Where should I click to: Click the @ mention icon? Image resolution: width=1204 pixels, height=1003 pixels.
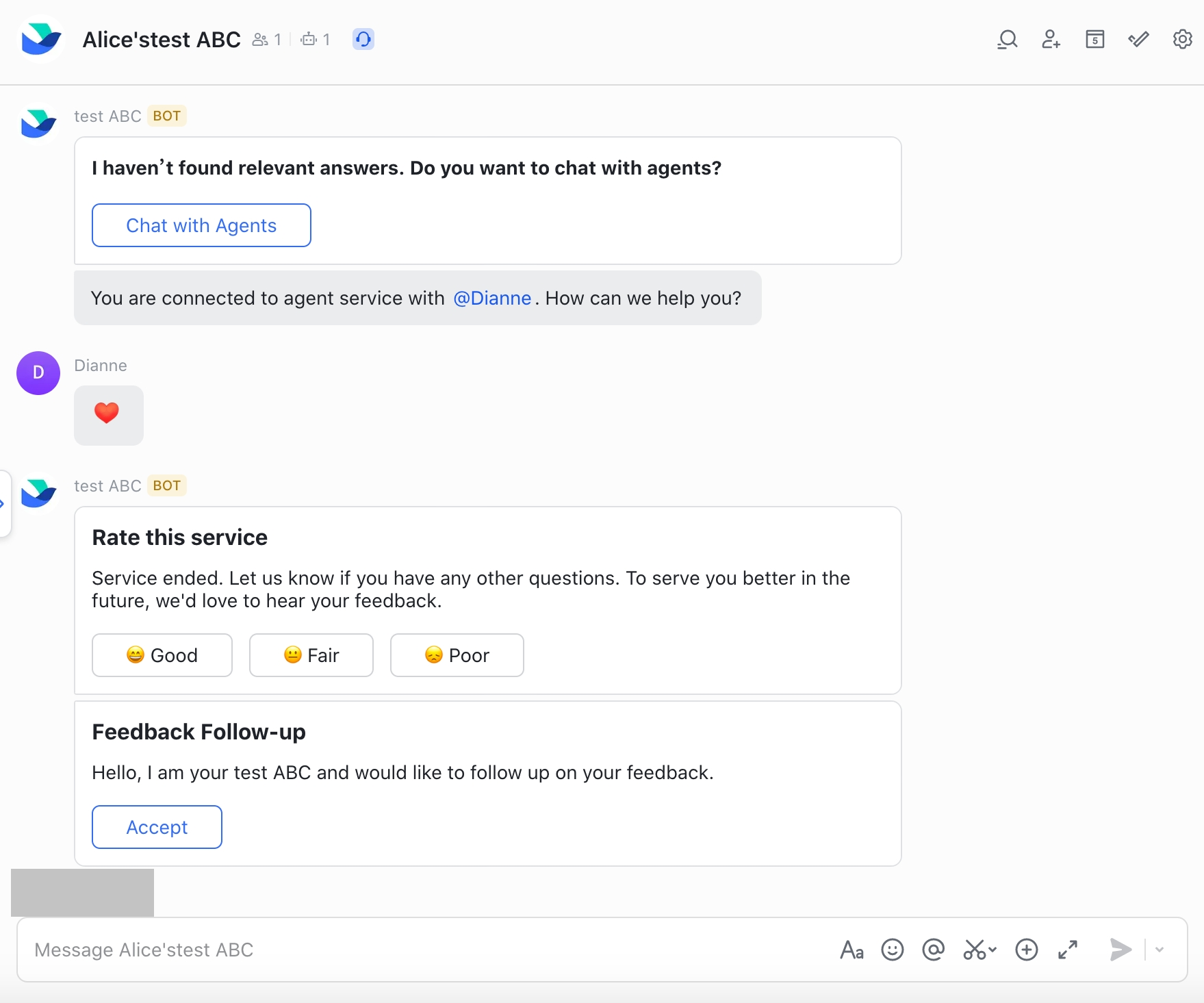point(933,950)
